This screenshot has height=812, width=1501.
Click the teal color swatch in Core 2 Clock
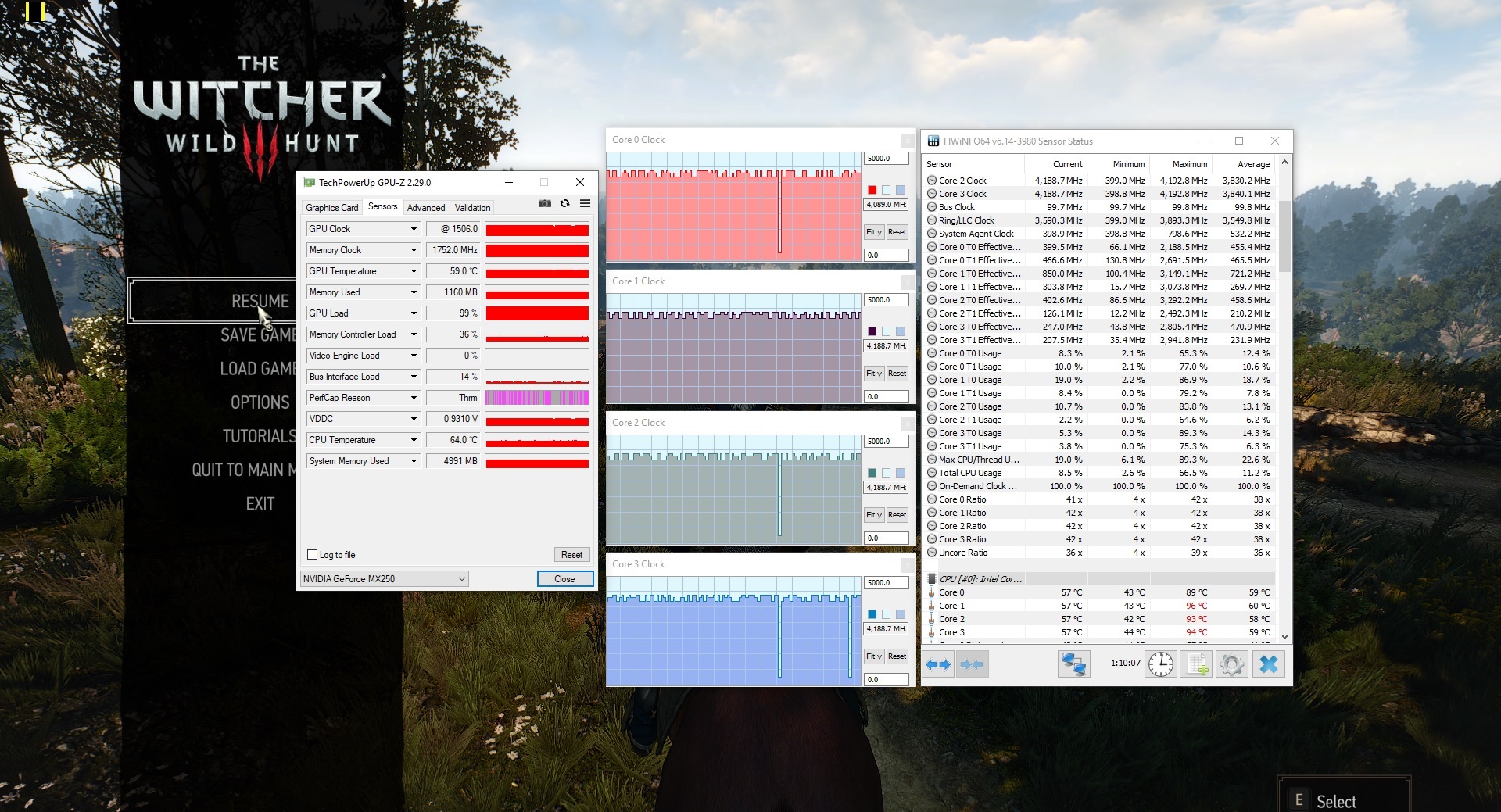tap(872, 473)
